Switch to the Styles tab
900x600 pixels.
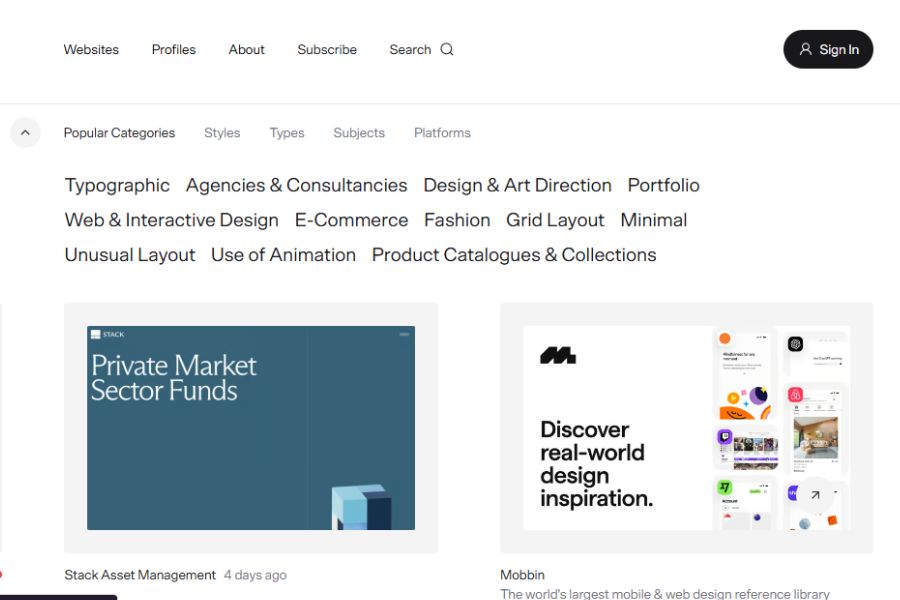pos(222,132)
